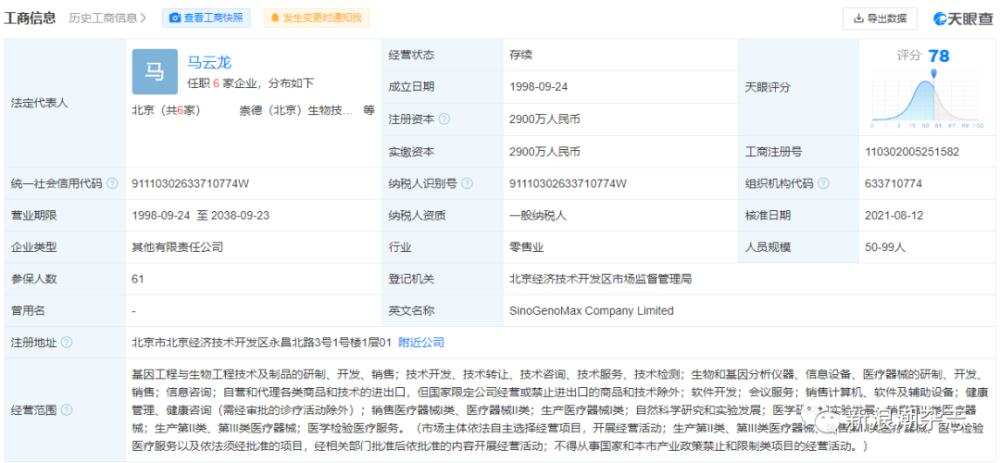This screenshot has height=463, width=1000.
Task: Click bell icon in 发生变更时通知我
Action: (275, 18)
